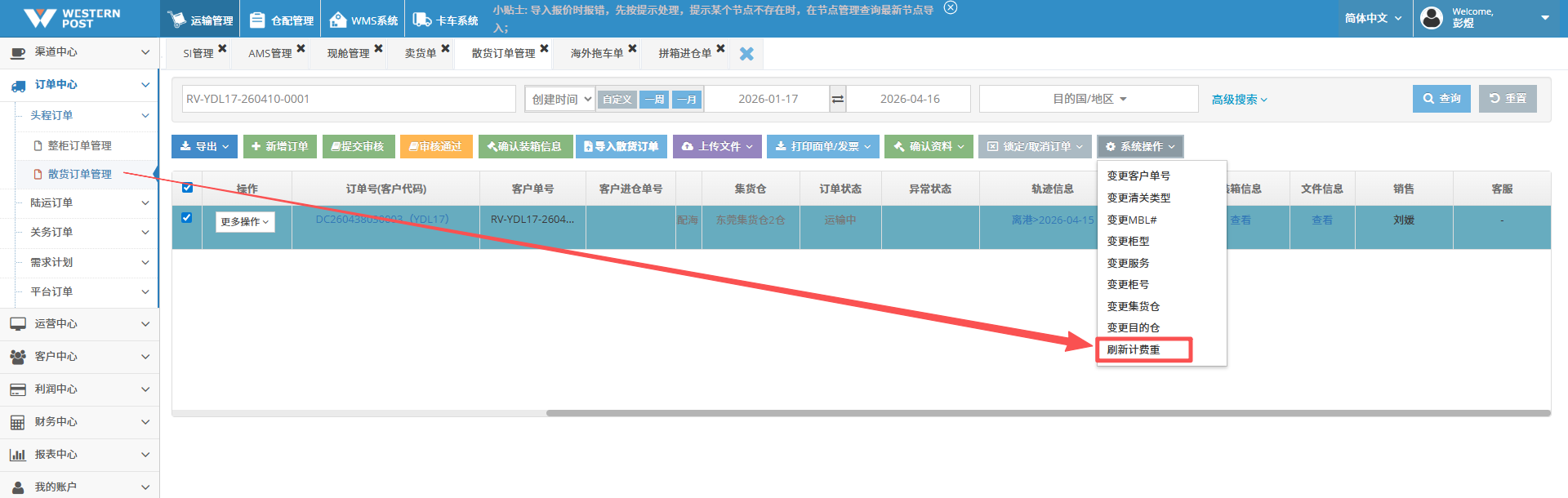Expand the 目的国/地区 dropdown
Image resolution: width=1568 pixels, height=498 pixels.
(x=1089, y=99)
